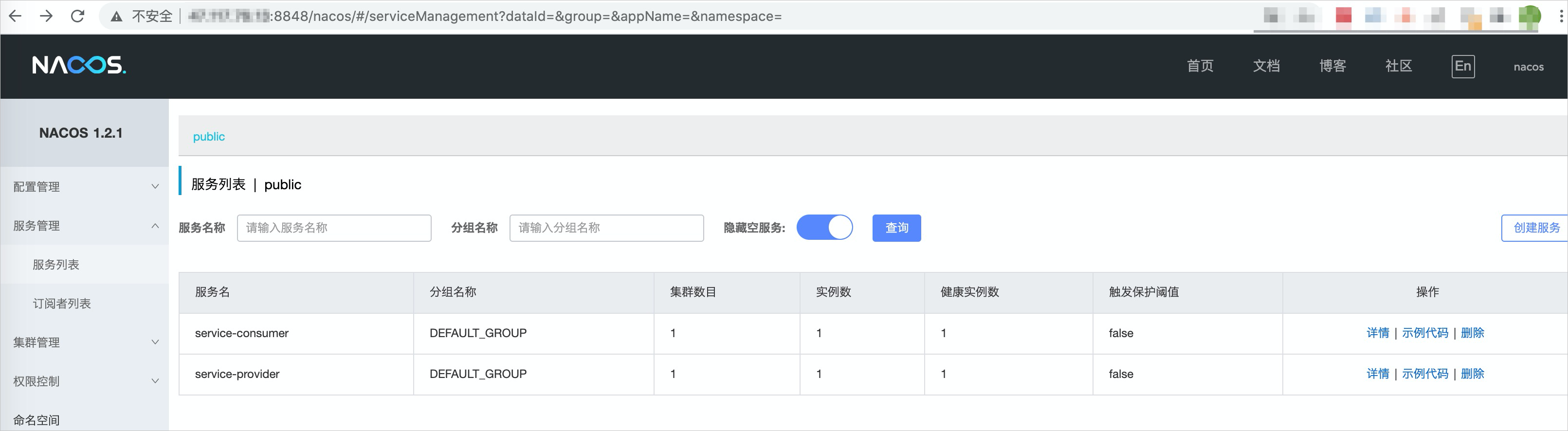Collapse the 服务管理 menu chevron

[155, 225]
